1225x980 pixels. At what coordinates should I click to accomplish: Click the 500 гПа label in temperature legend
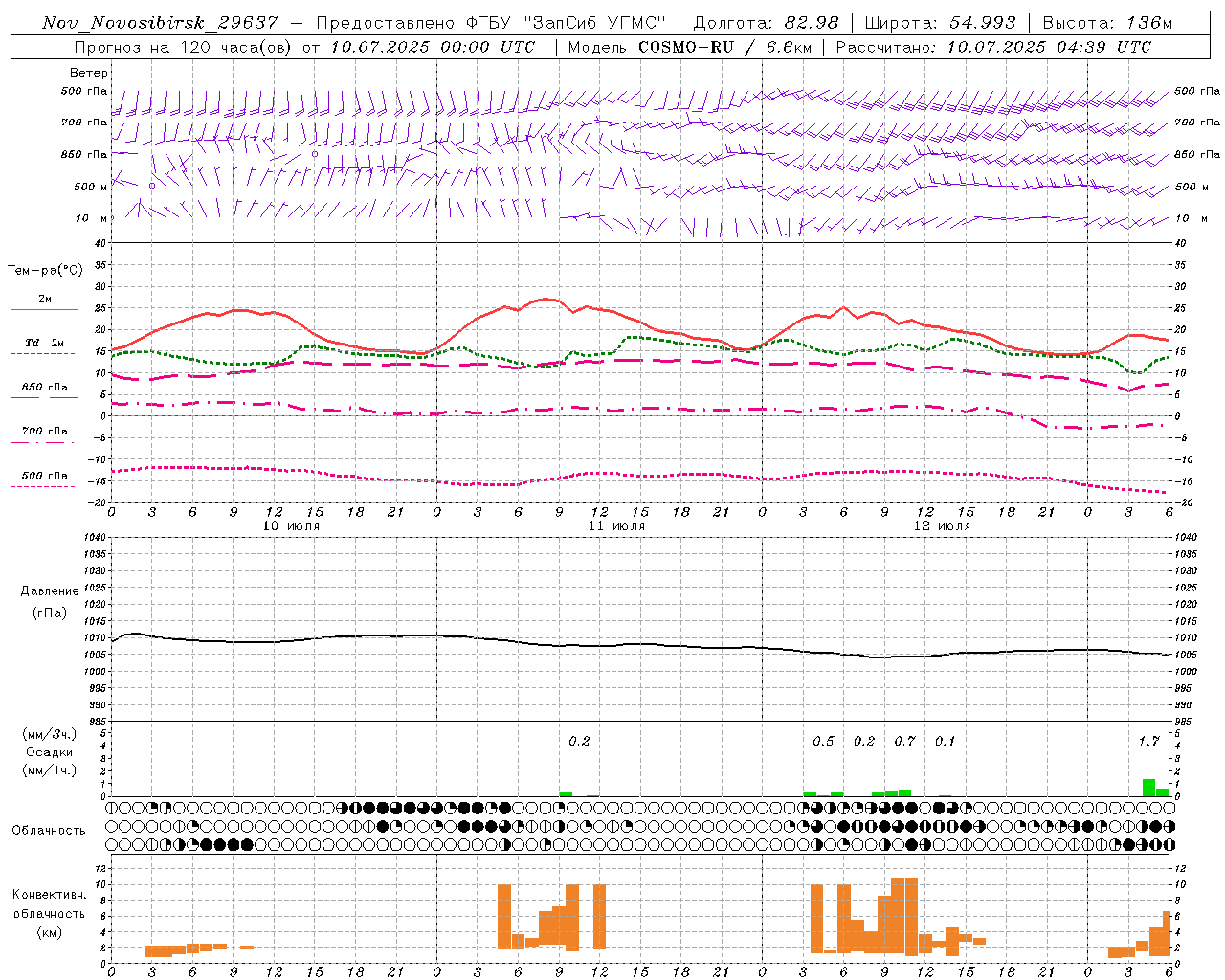click(45, 476)
